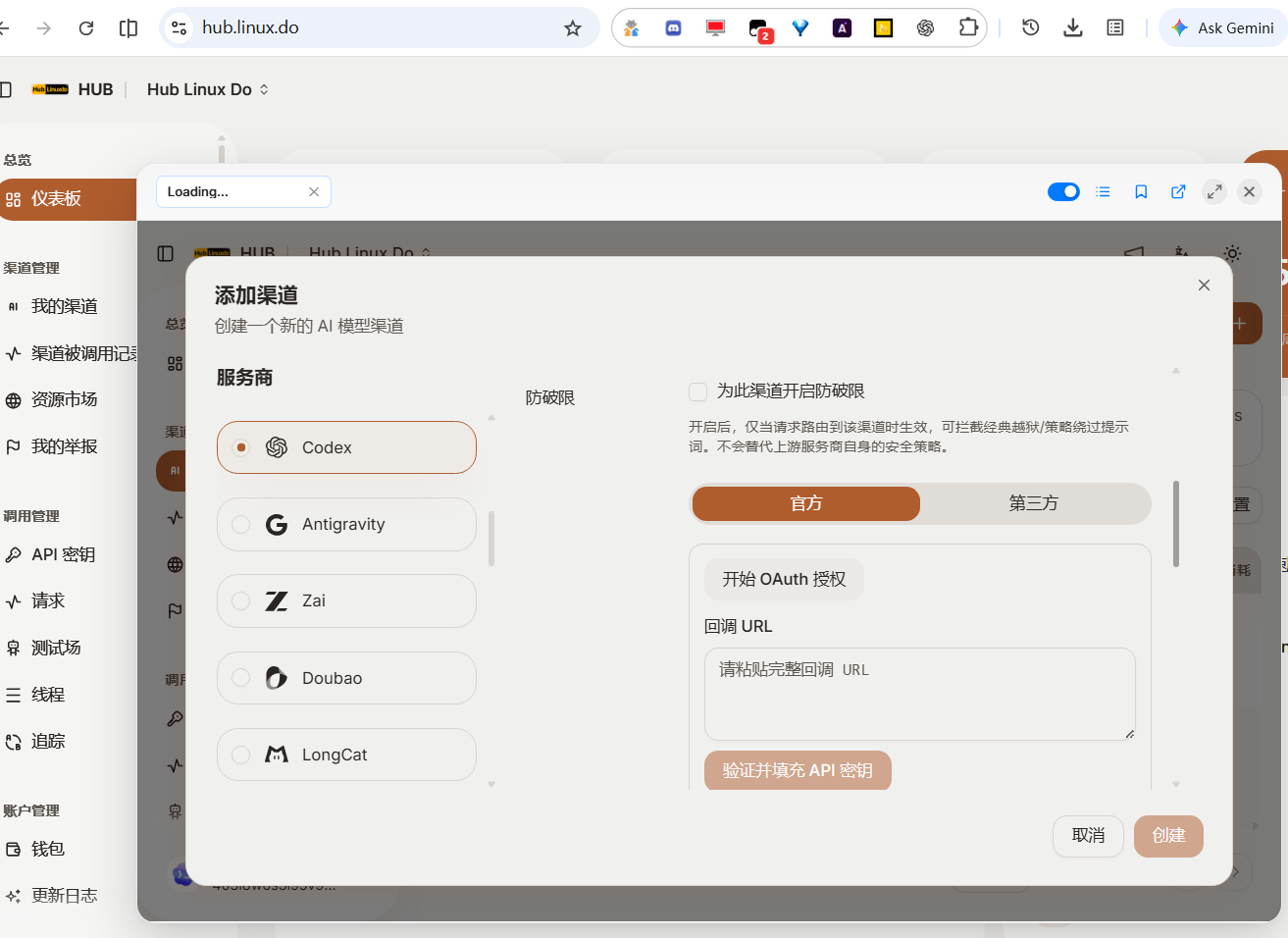
Task: Open in new tab icon in popup header
Action: 1178,191
